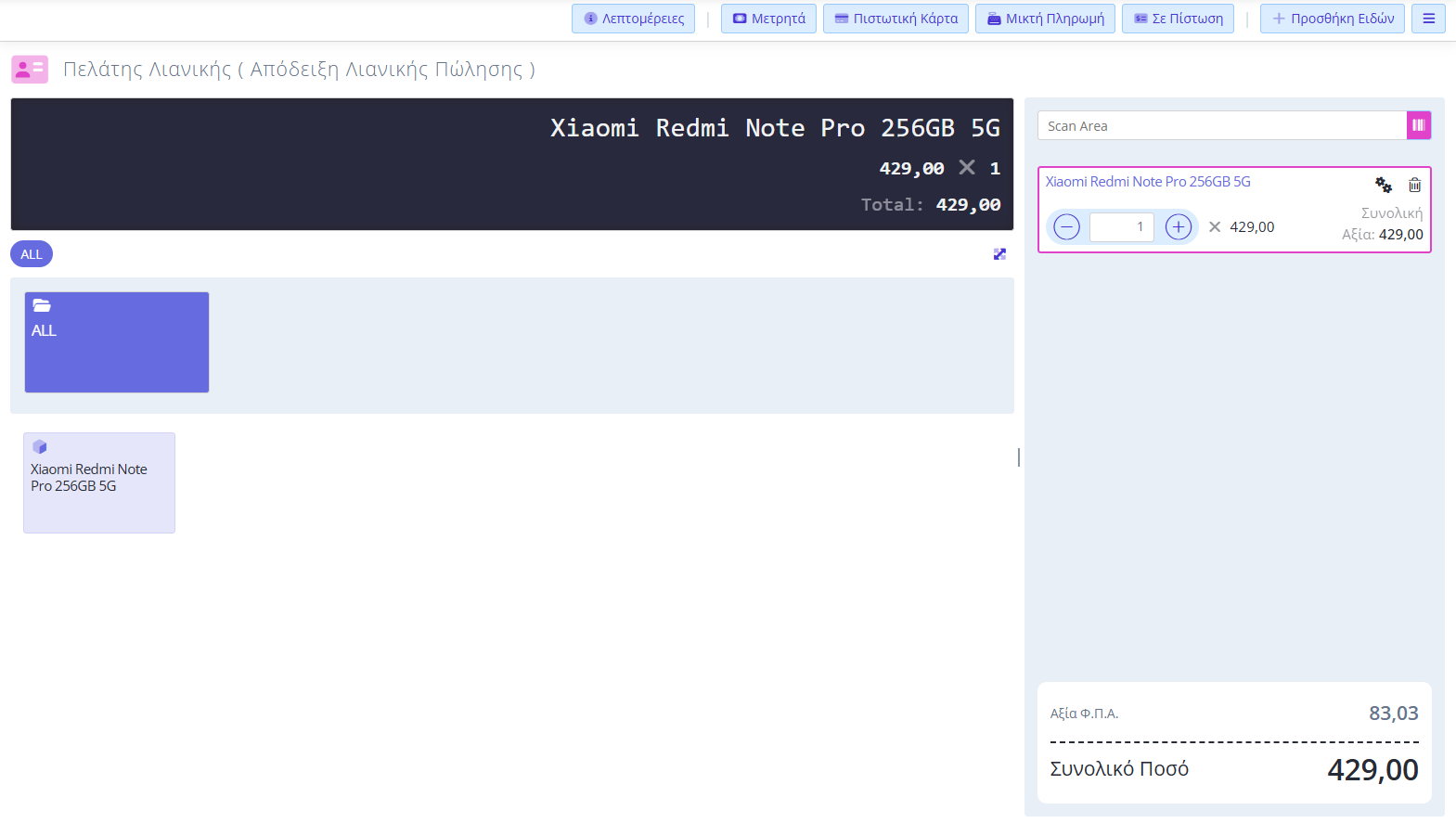Choose Μικτή Πληρωμή mixed payment

(1045, 19)
